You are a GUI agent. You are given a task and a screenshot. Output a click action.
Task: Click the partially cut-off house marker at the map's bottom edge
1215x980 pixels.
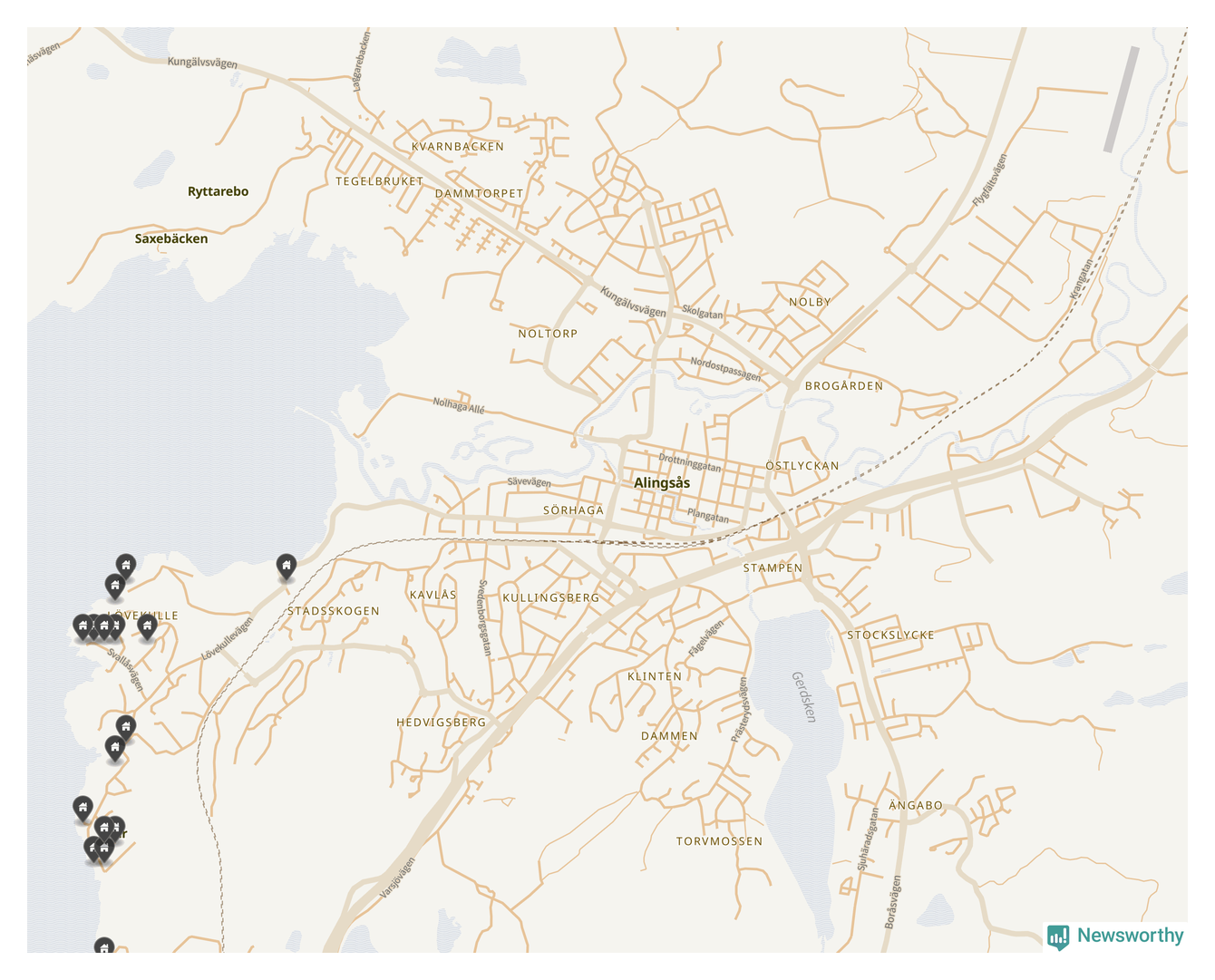[x=104, y=946]
